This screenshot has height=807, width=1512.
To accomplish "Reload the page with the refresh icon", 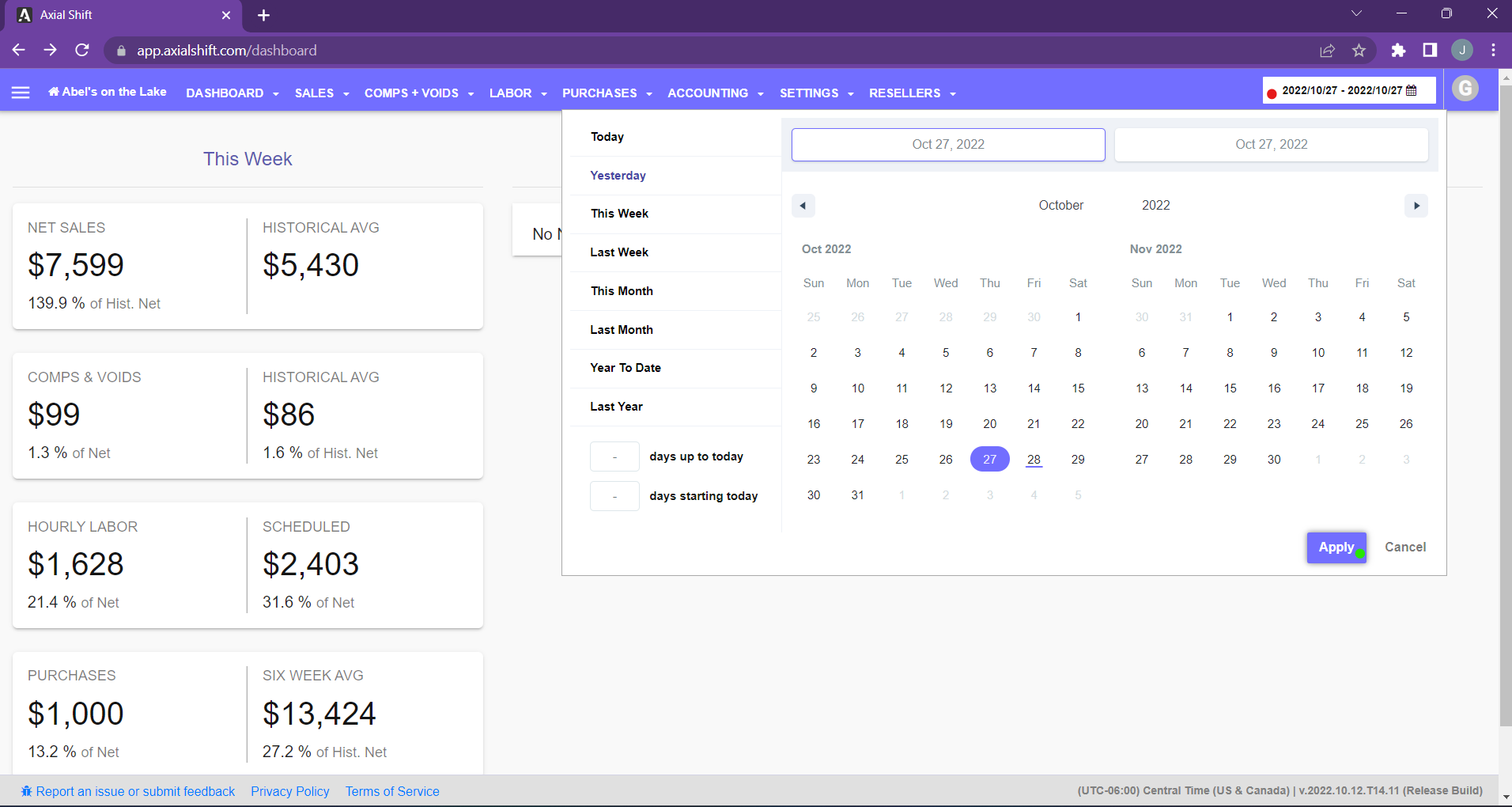I will tap(82, 51).
